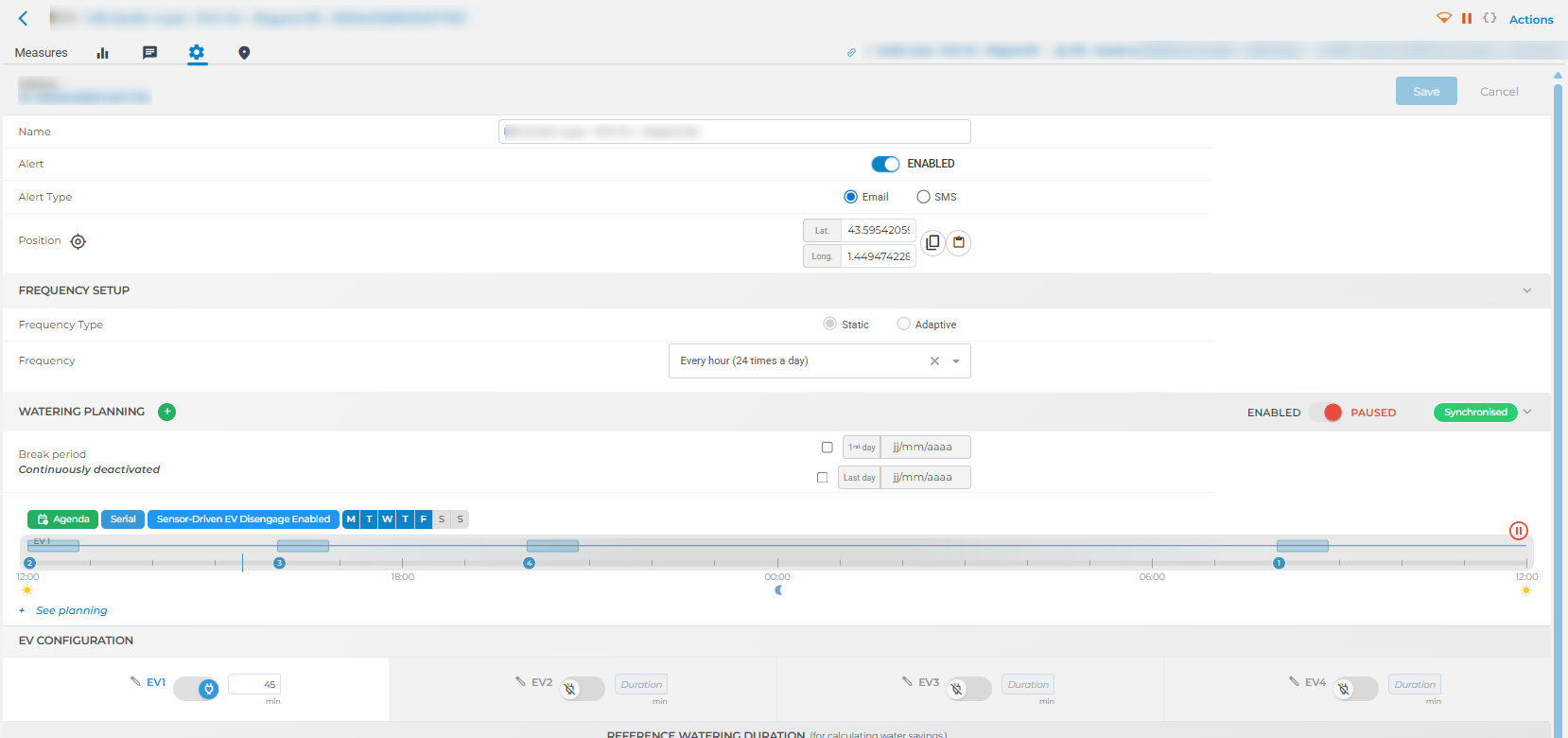Viewport: 1568px width, 738px height.
Task: Paste coordinates using clipboard icon
Action: 959,242
